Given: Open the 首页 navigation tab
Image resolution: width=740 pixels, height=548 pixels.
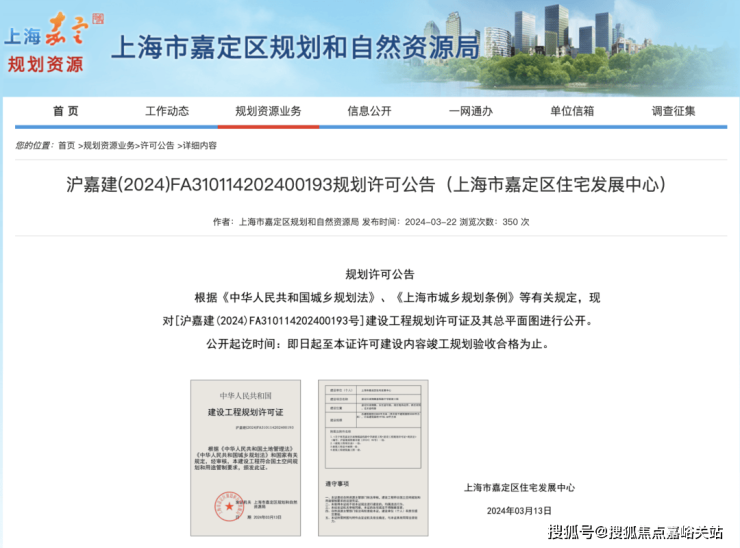Looking at the screenshot, I should [x=66, y=111].
